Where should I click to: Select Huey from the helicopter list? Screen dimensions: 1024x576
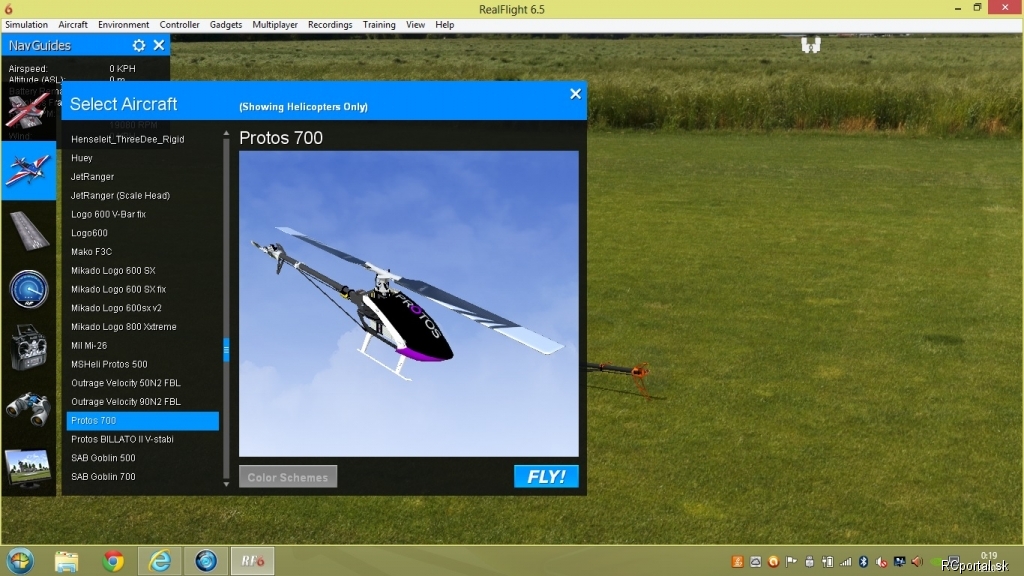pyautogui.click(x=142, y=158)
